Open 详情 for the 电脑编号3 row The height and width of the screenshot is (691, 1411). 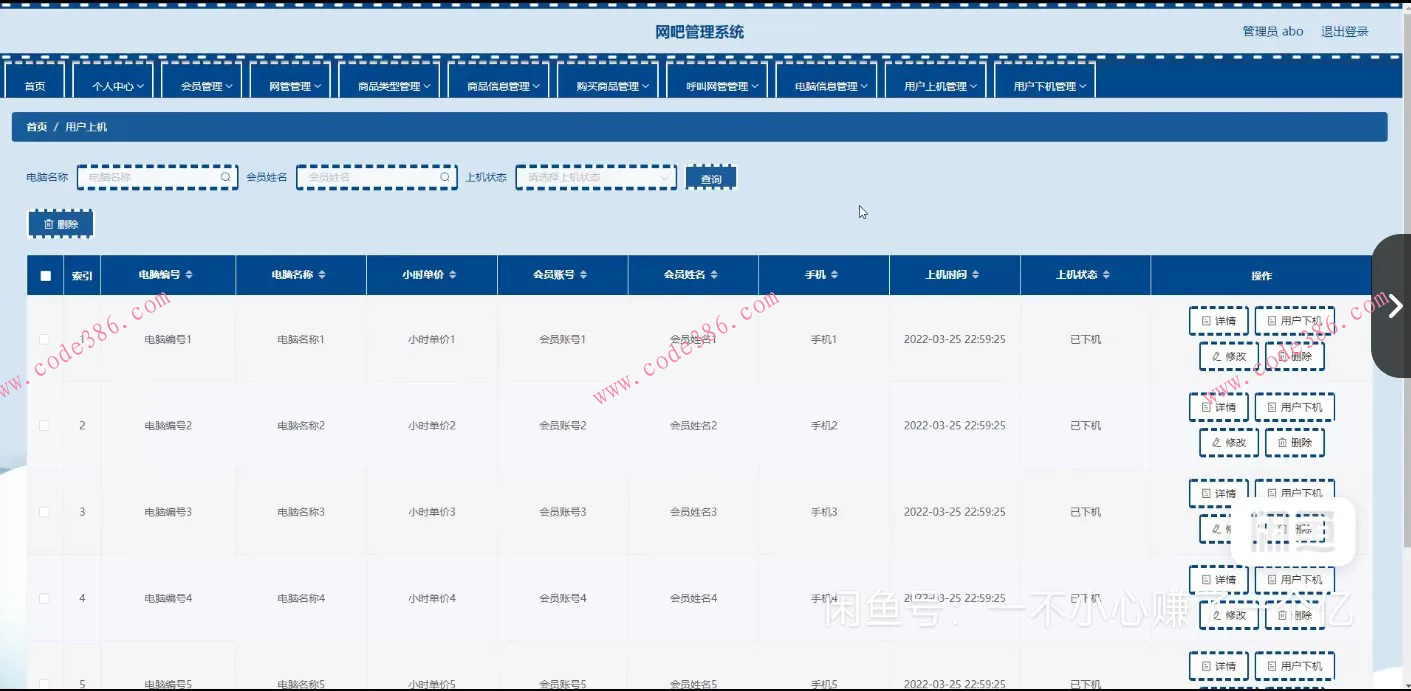[x=1218, y=493]
